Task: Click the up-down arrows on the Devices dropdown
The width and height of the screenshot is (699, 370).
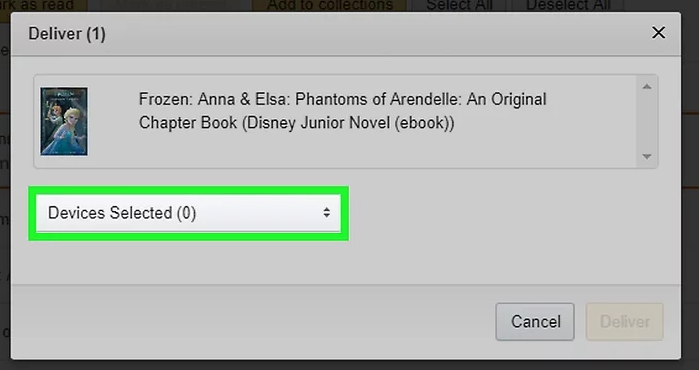Action: 327,213
